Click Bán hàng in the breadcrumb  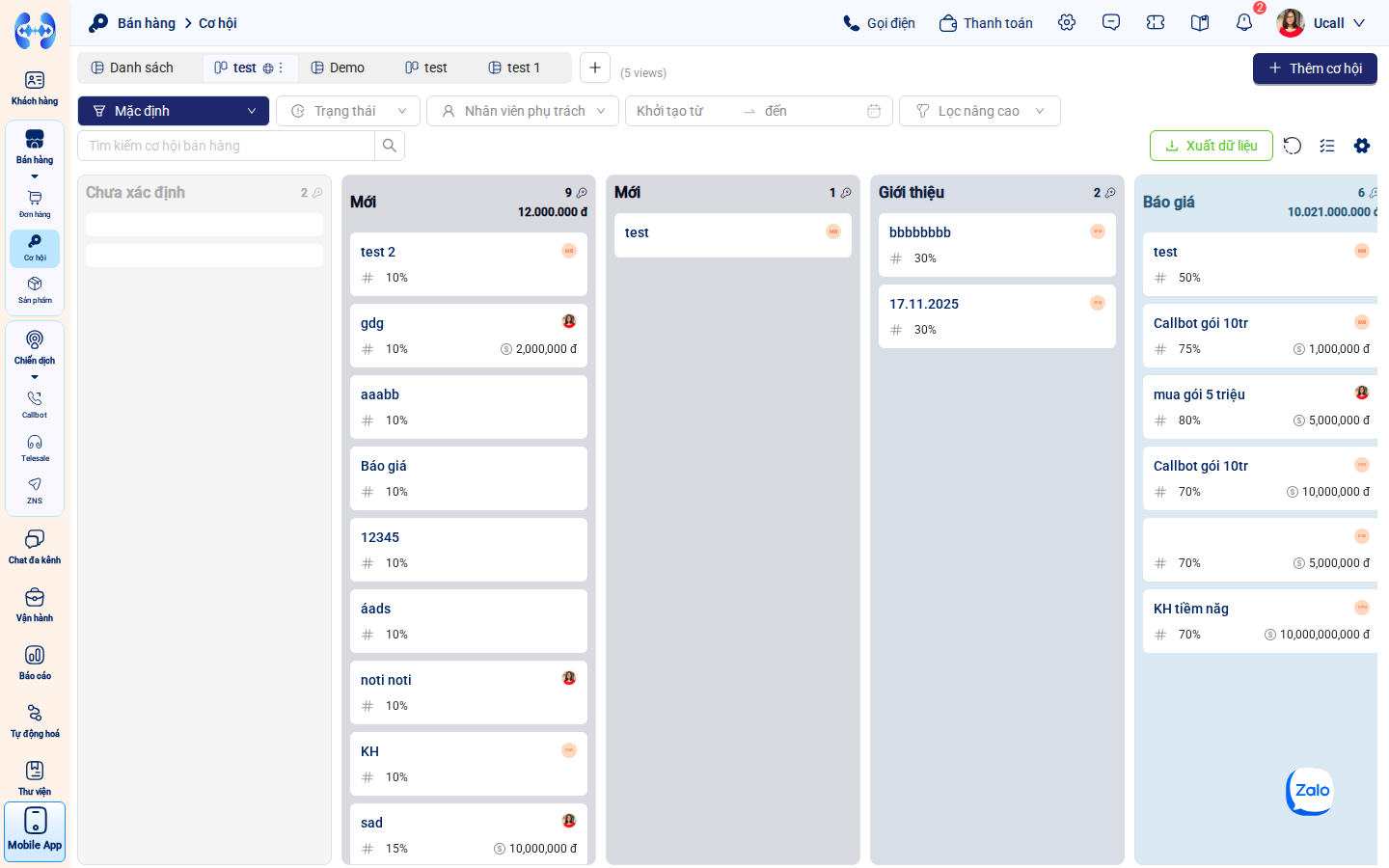(x=147, y=23)
